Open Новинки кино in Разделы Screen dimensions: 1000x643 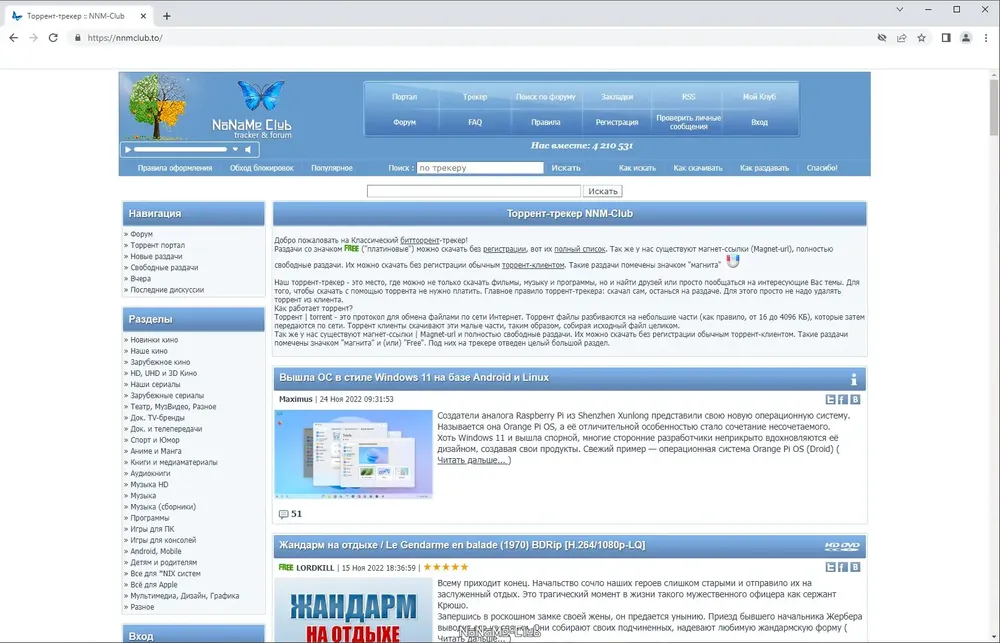[x=154, y=340]
